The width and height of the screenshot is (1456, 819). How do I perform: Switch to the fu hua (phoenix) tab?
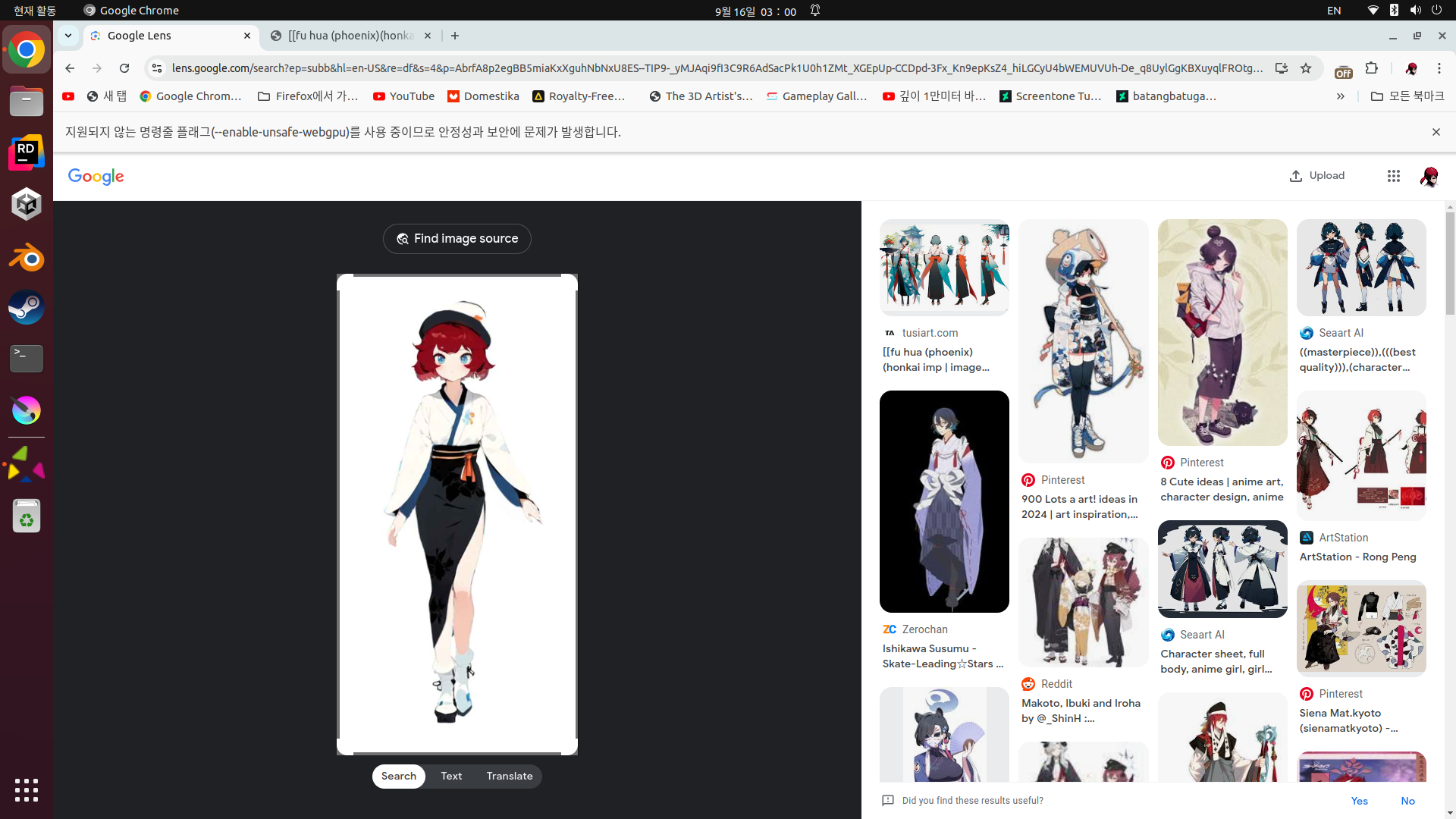350,36
